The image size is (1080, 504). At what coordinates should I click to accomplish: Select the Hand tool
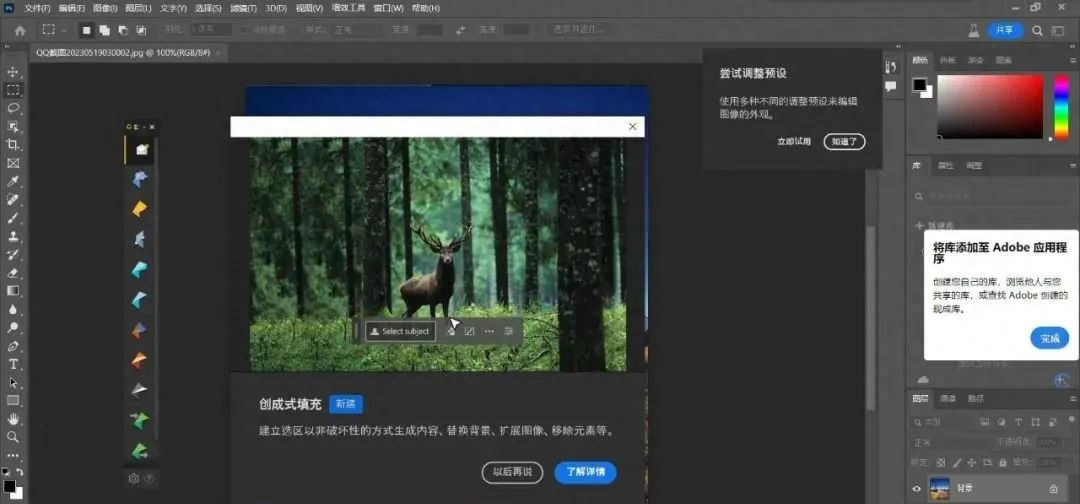[12, 419]
